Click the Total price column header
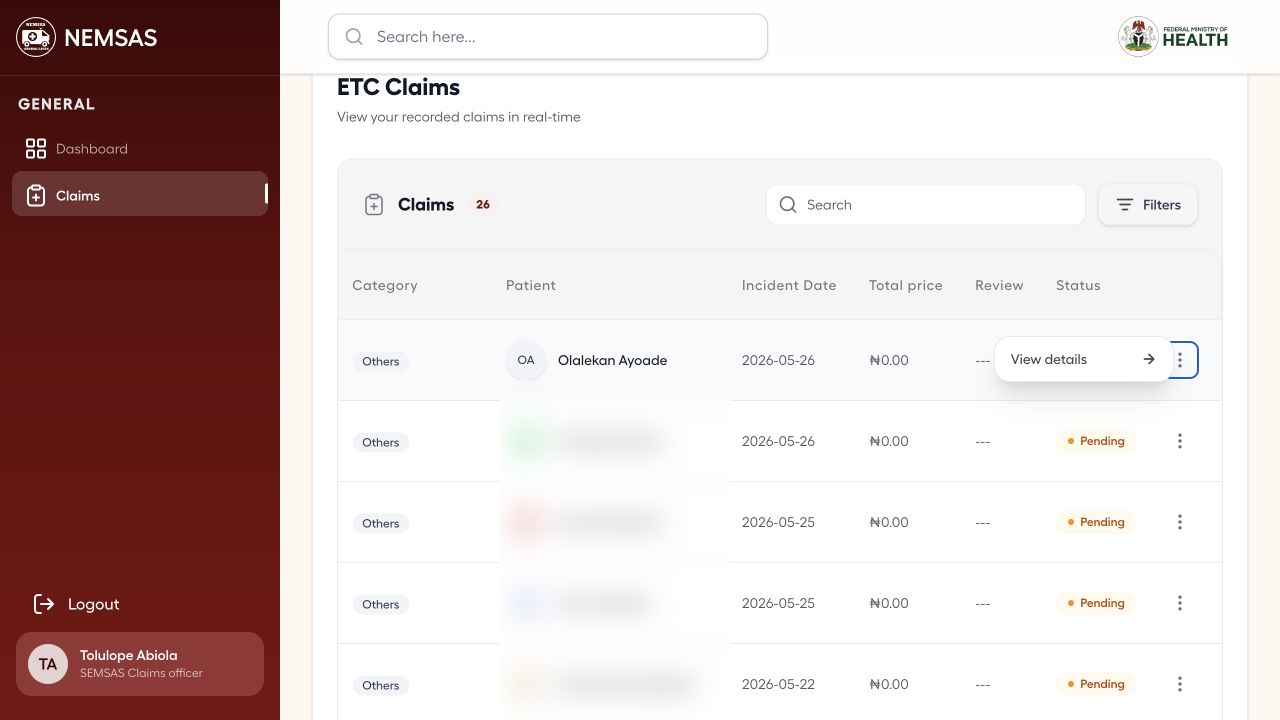The image size is (1280, 720). [x=906, y=285]
